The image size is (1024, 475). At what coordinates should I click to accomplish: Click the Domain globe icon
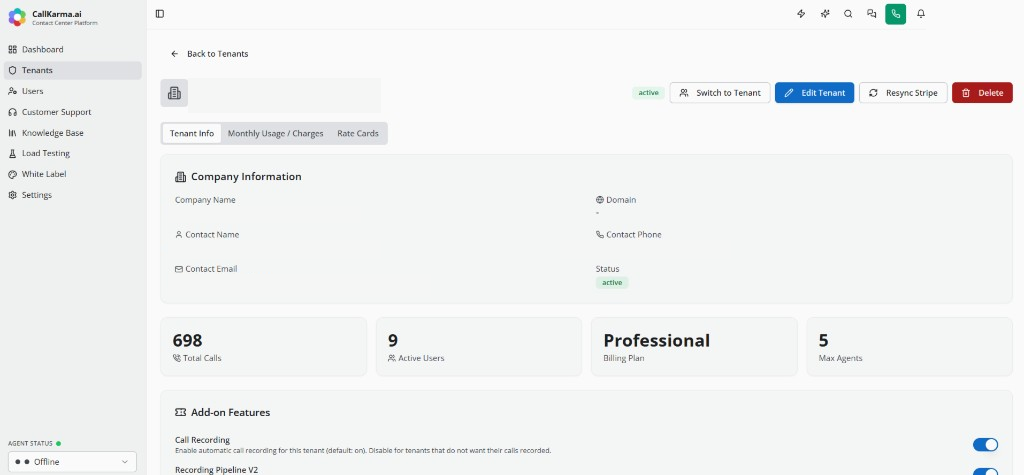coord(600,200)
